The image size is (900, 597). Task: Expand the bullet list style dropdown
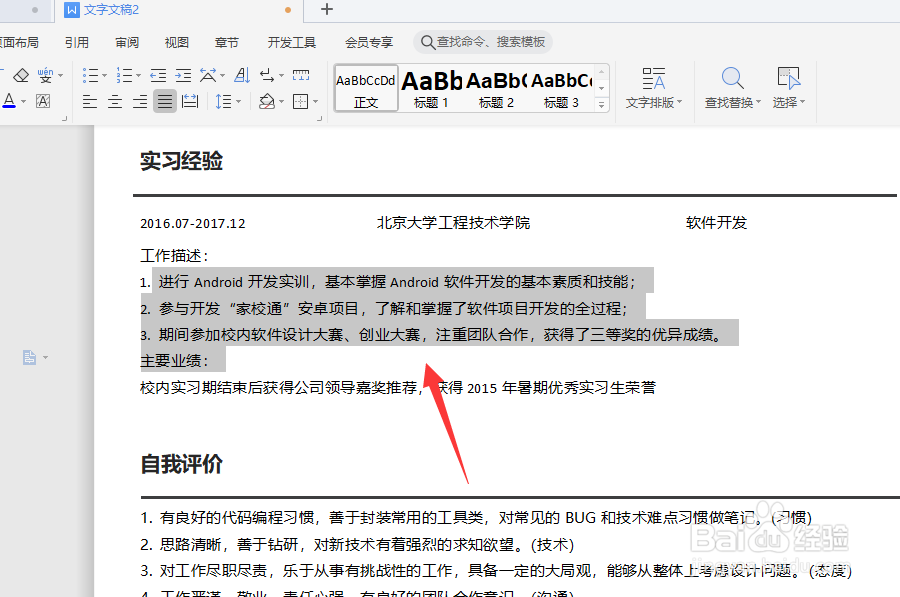[104, 75]
